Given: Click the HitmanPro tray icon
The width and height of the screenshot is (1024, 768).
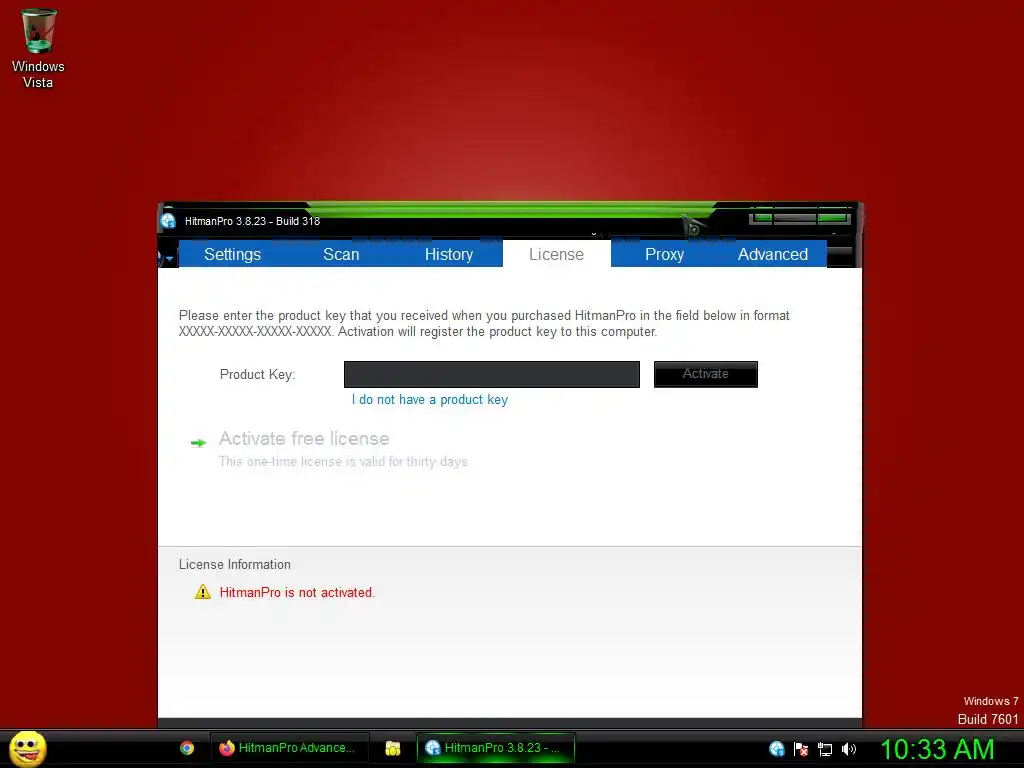Looking at the screenshot, I should click(x=776, y=748).
